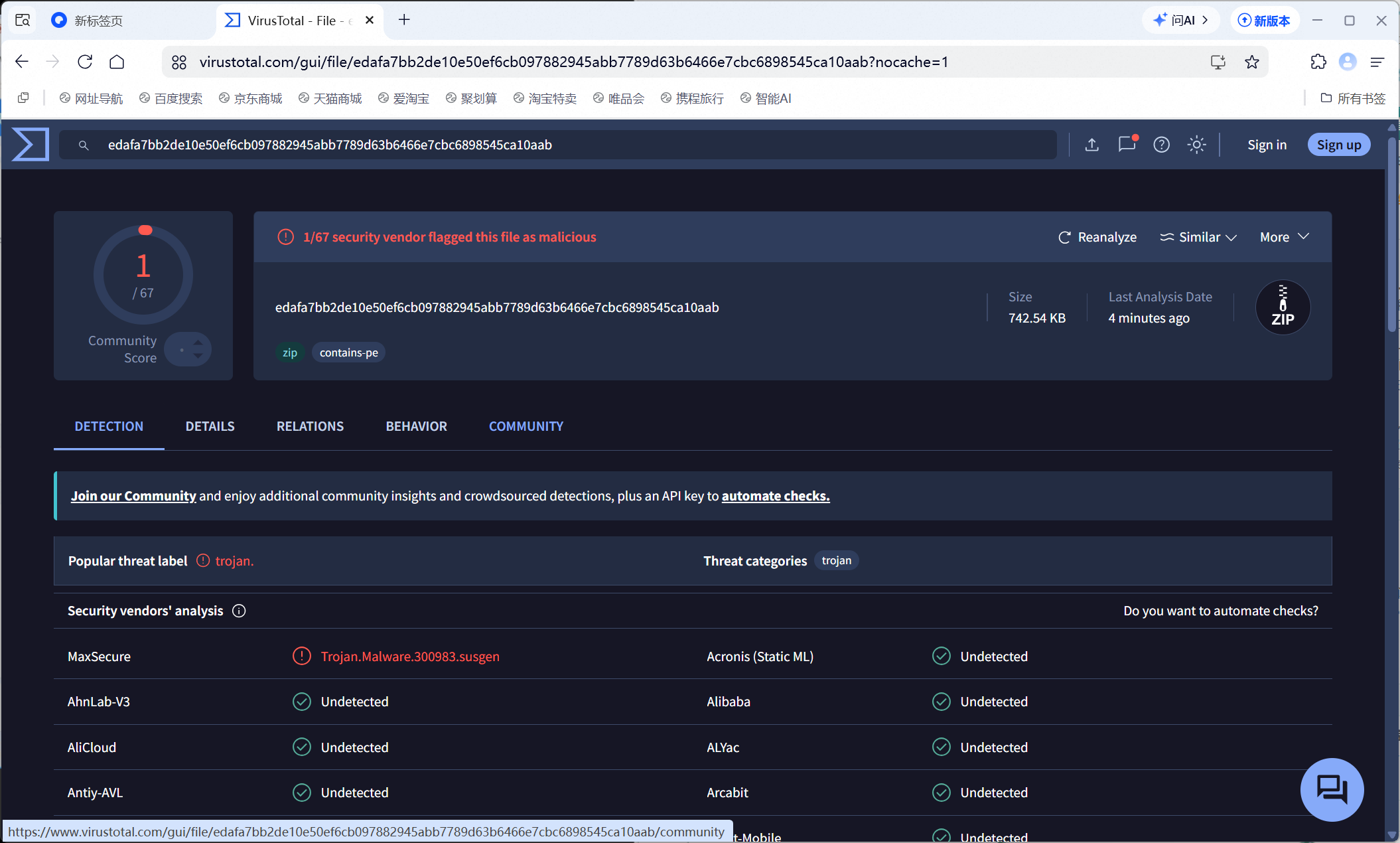Click the search magnifier icon in VirusTotal bar

pyautogui.click(x=84, y=145)
